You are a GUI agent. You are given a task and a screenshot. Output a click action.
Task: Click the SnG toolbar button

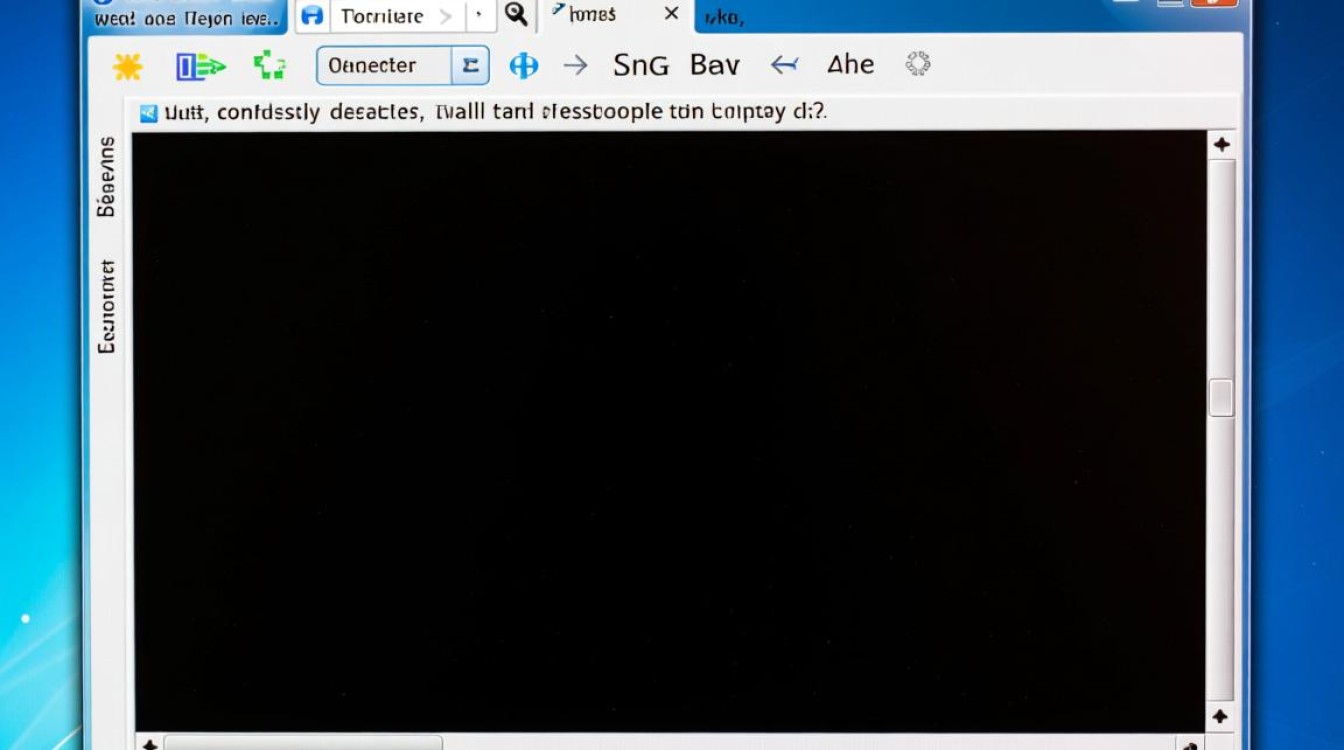tap(641, 66)
